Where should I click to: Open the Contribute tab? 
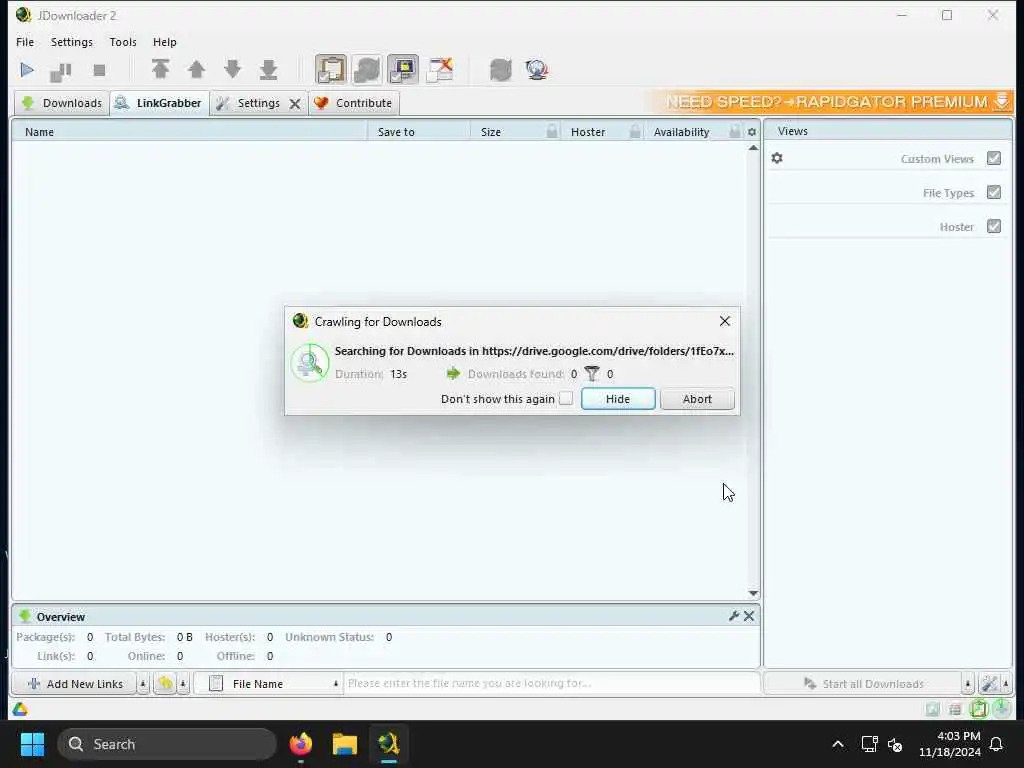[353, 103]
